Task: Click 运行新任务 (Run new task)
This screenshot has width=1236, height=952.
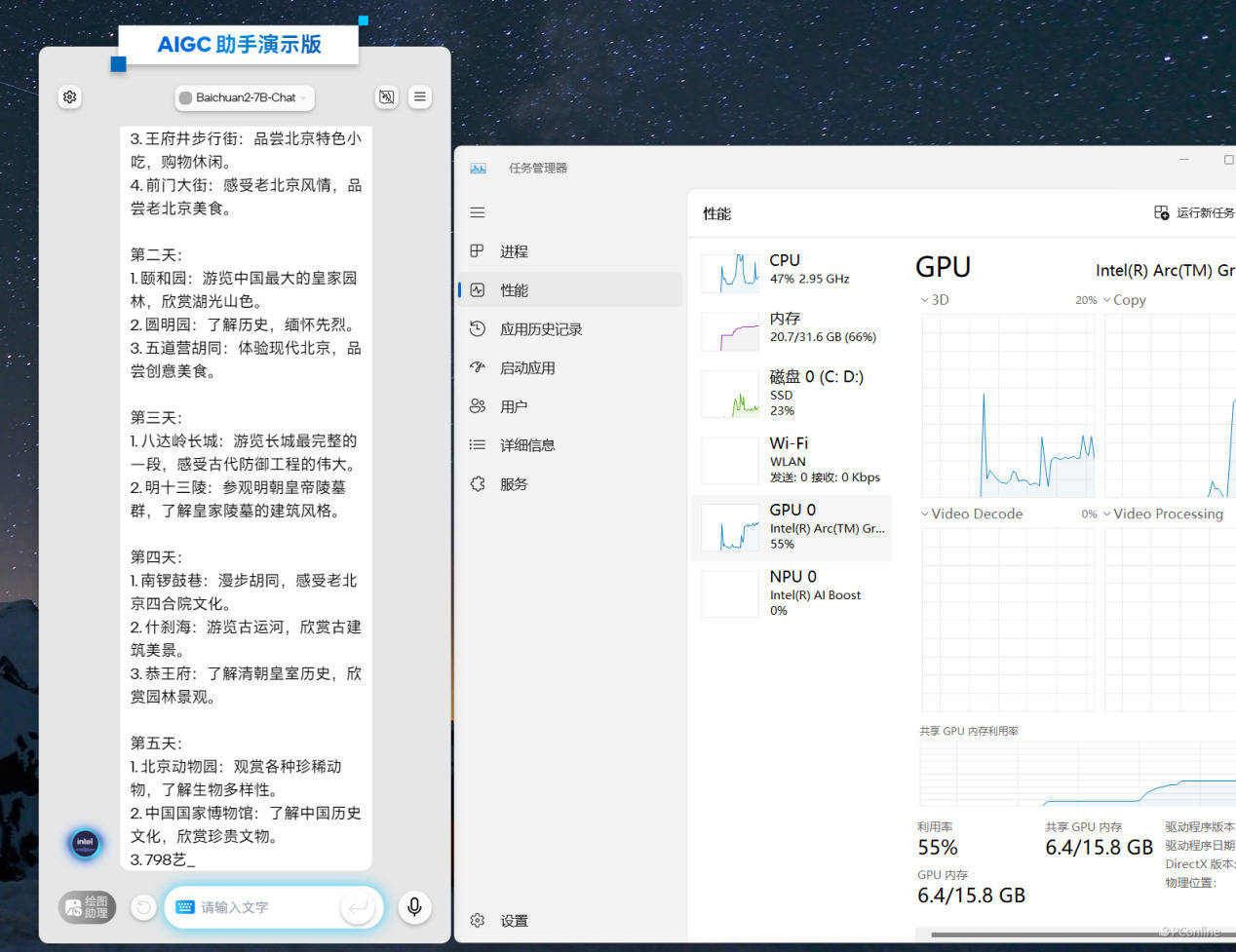Action: 1194,213
